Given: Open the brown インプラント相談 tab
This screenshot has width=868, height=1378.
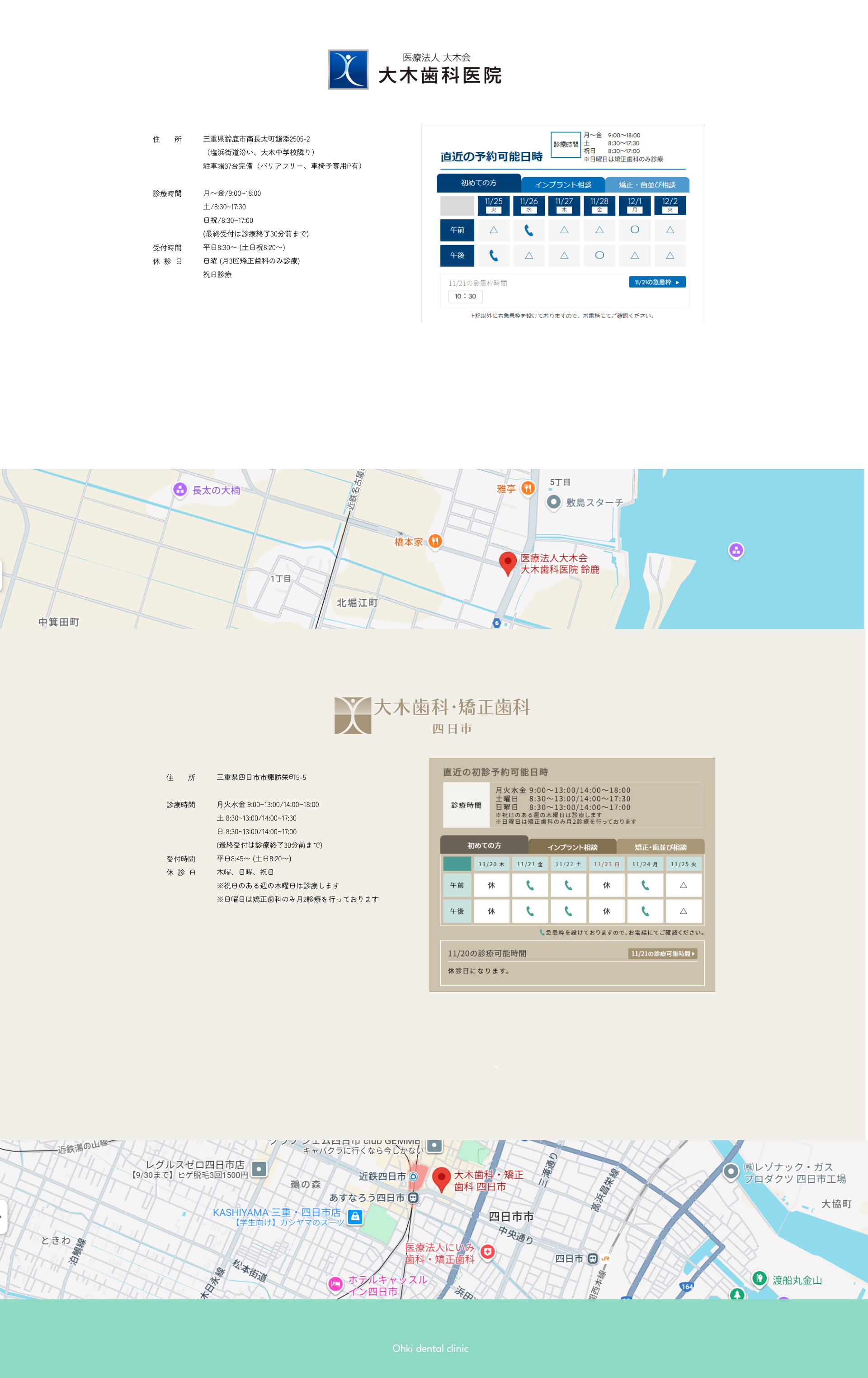Looking at the screenshot, I should (572, 847).
